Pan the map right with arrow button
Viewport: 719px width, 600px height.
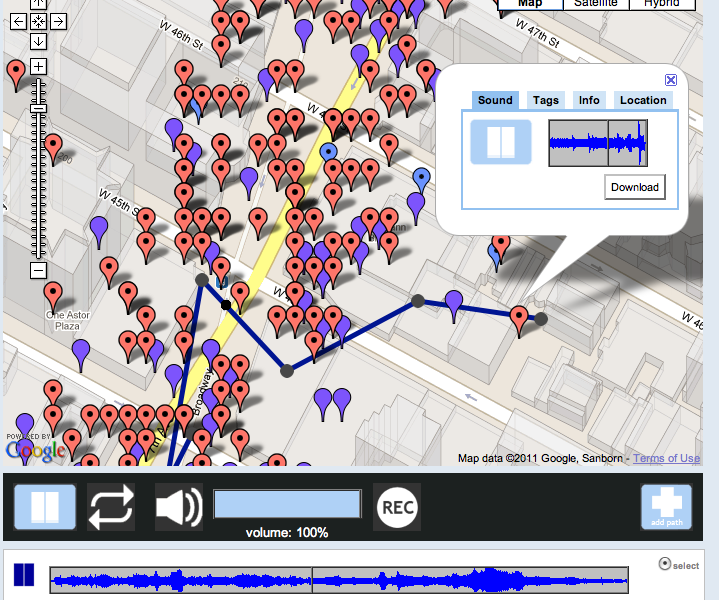click(58, 21)
